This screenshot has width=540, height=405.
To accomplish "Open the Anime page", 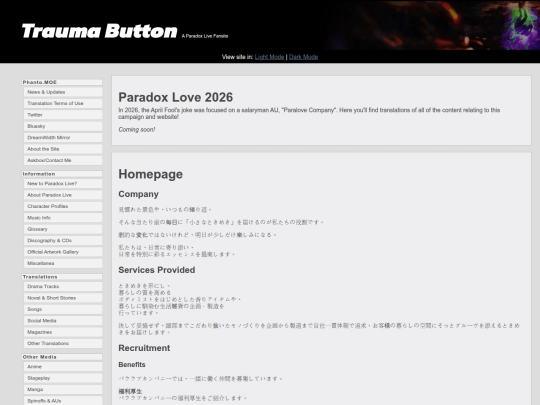I will [x=63, y=367].
